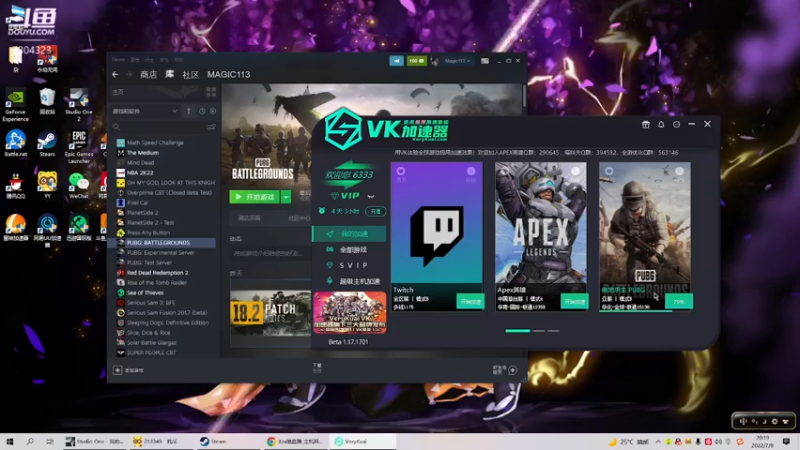
Task: Click the ready-to-play filter icon in Steam
Action: (x=213, y=111)
